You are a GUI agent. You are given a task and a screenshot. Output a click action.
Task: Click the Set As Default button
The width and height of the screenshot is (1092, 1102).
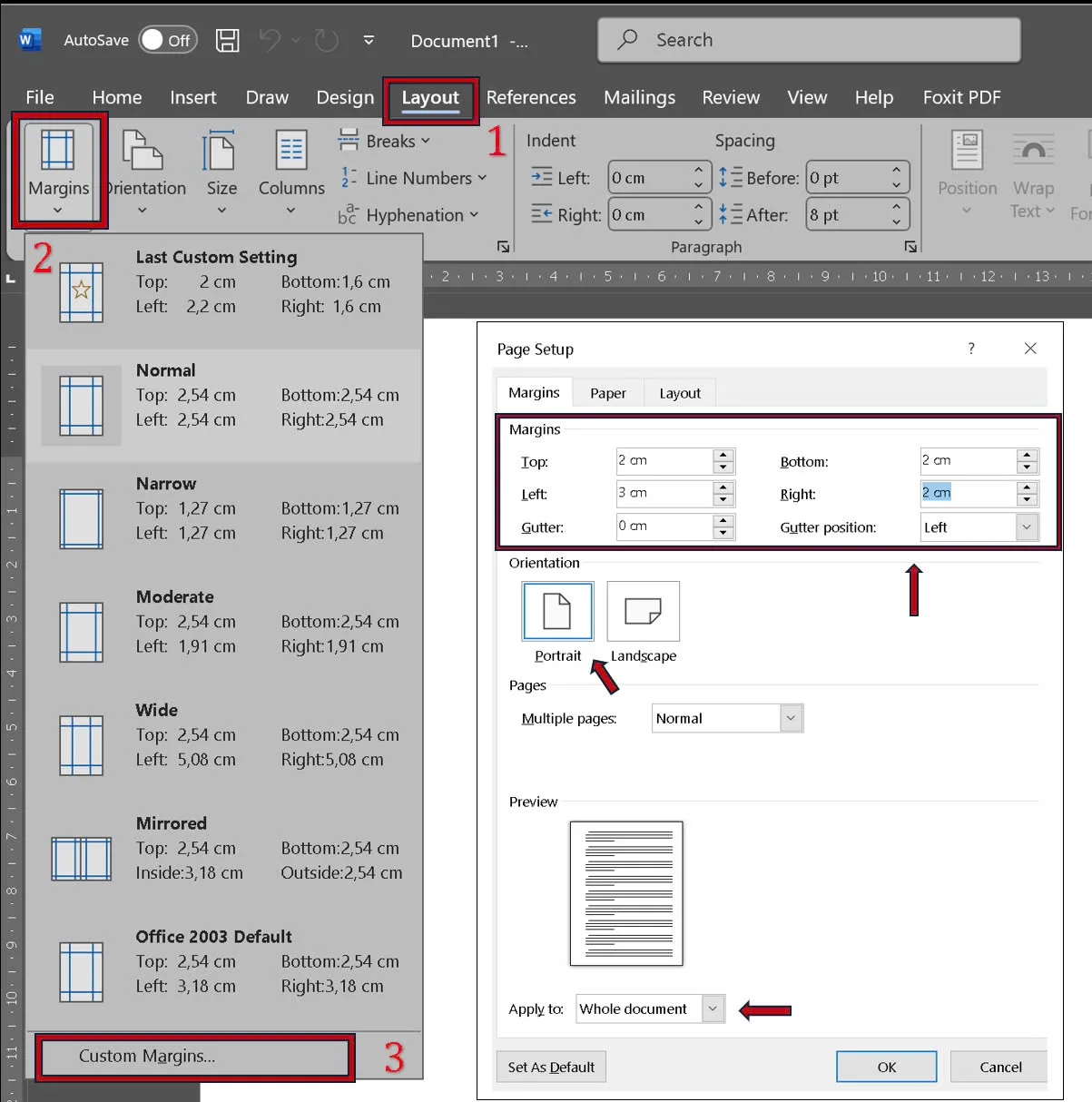551,1067
